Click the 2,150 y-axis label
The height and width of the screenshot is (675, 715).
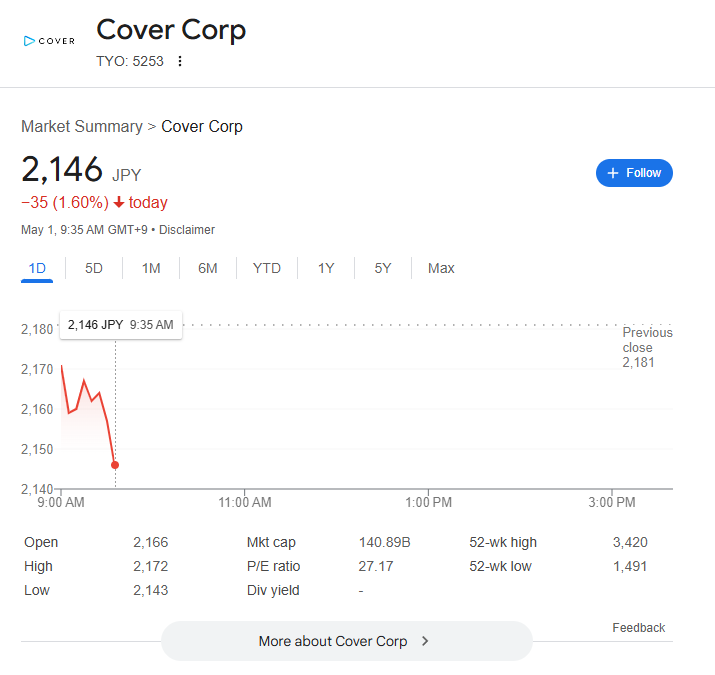coord(37,450)
